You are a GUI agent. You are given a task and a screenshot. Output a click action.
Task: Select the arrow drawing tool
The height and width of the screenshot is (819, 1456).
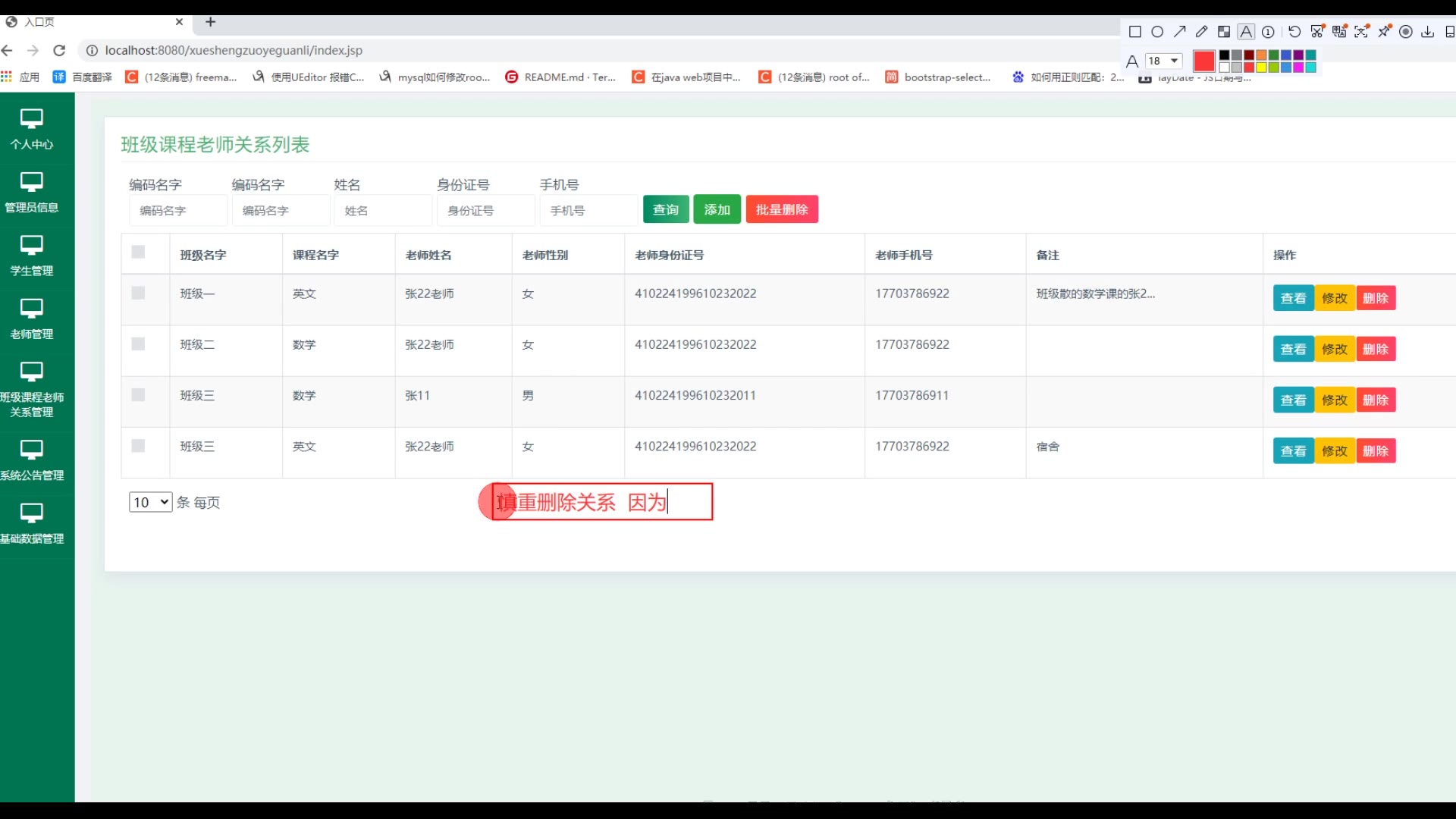click(1179, 32)
